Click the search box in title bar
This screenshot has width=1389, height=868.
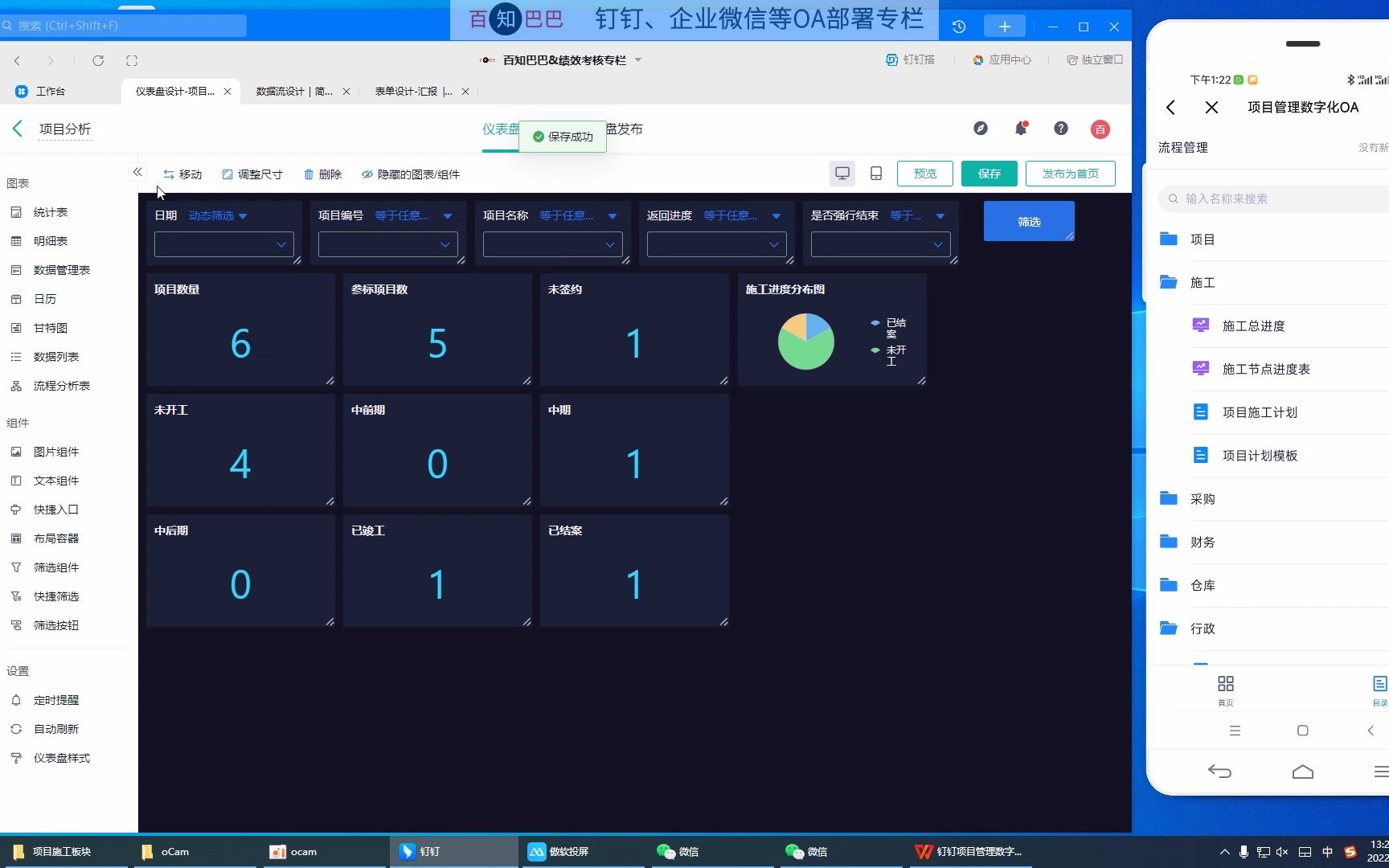click(x=123, y=26)
